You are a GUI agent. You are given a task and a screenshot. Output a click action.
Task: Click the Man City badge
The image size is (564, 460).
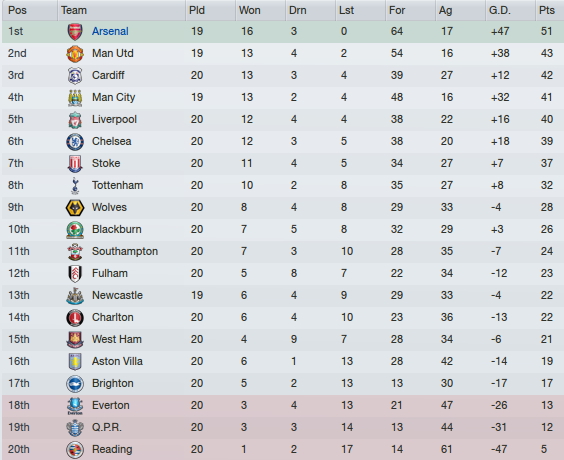point(75,98)
